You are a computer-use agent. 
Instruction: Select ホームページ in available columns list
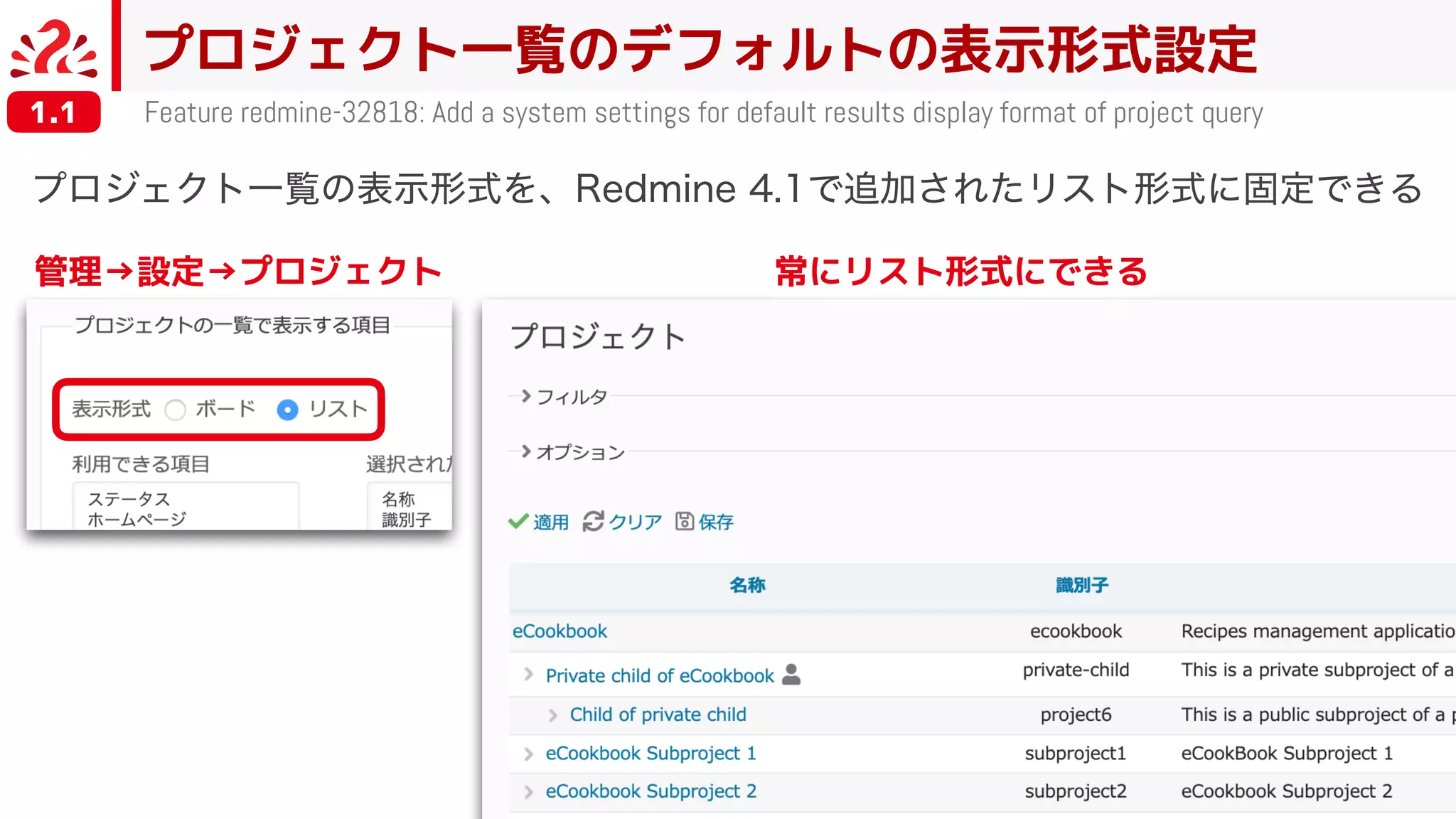tap(136, 520)
